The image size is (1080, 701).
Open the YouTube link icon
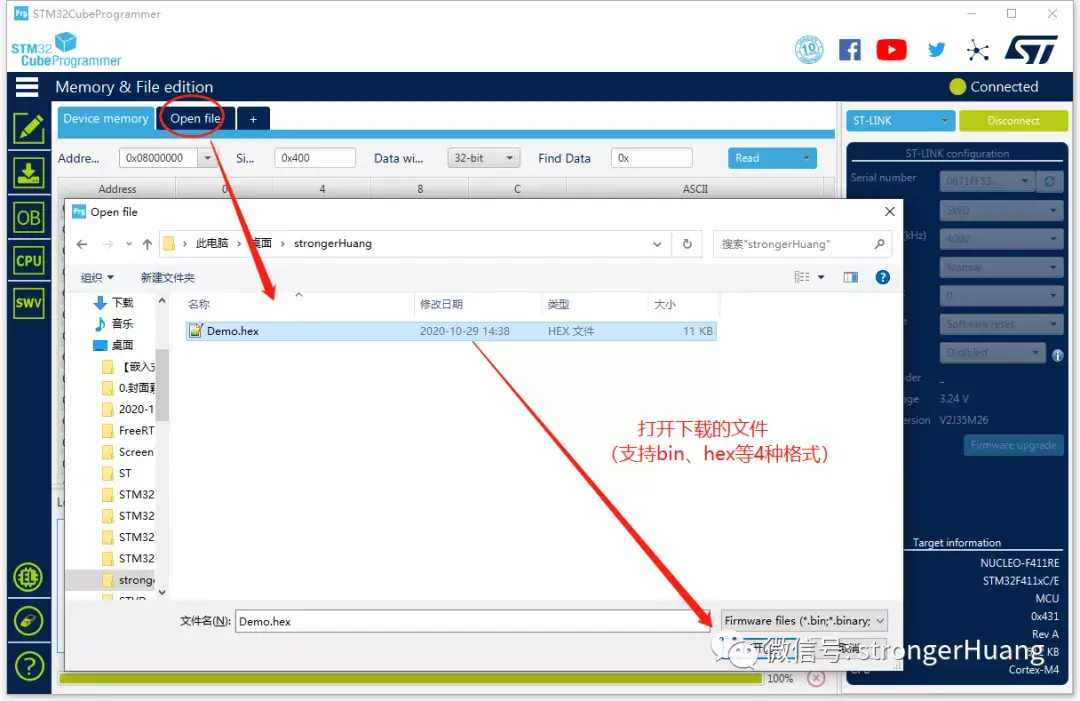(891, 50)
